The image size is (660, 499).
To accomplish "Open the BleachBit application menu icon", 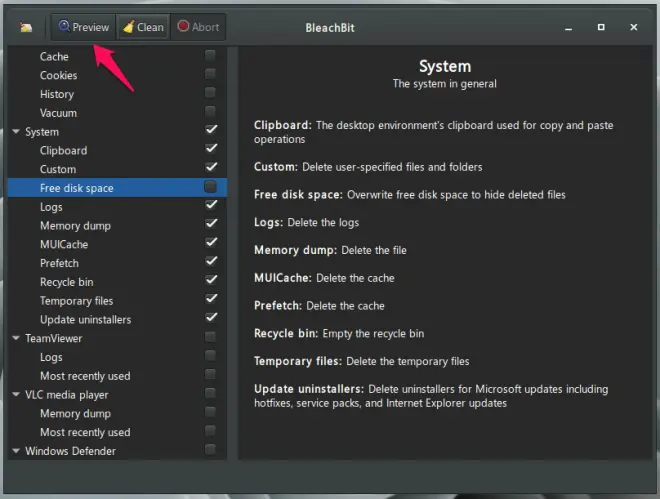I will 26,27.
